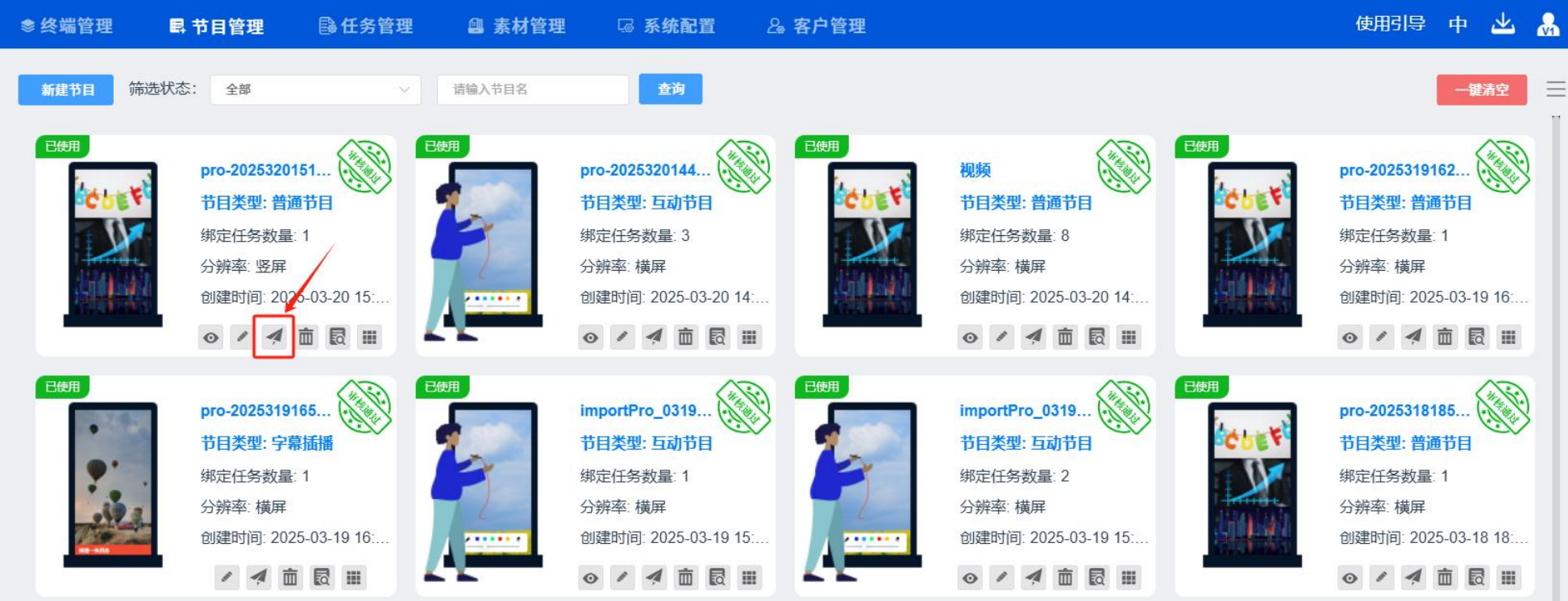Click edit pencil icon on 视频 card
Viewport: 1568px width, 601px height.
coord(1001,337)
